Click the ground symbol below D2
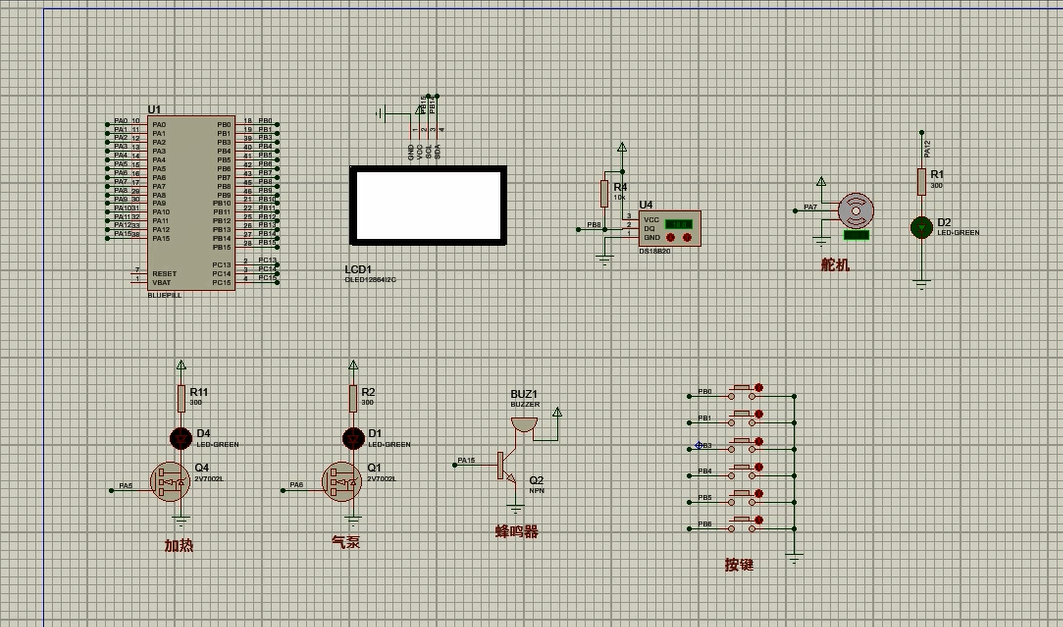 click(x=921, y=284)
